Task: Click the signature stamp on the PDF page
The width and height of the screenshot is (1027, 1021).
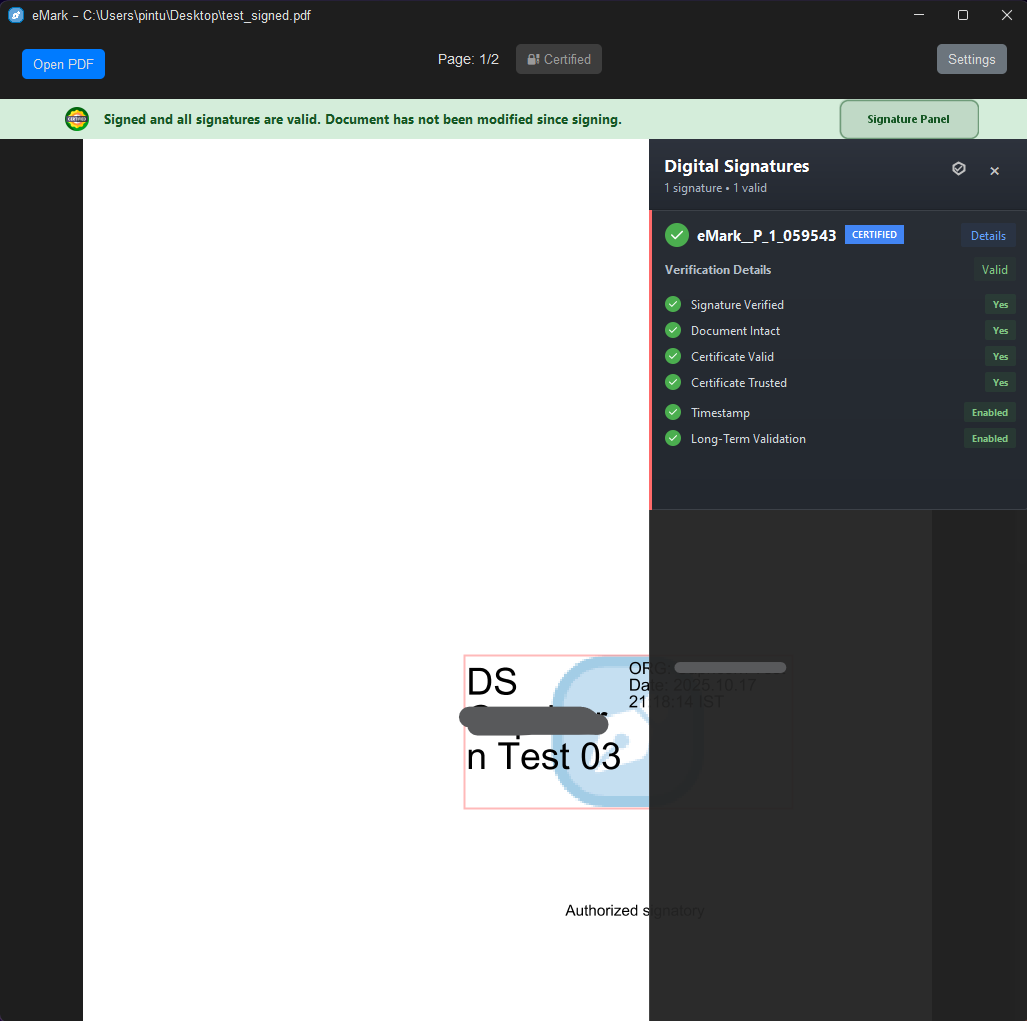Action: pyautogui.click(x=555, y=730)
